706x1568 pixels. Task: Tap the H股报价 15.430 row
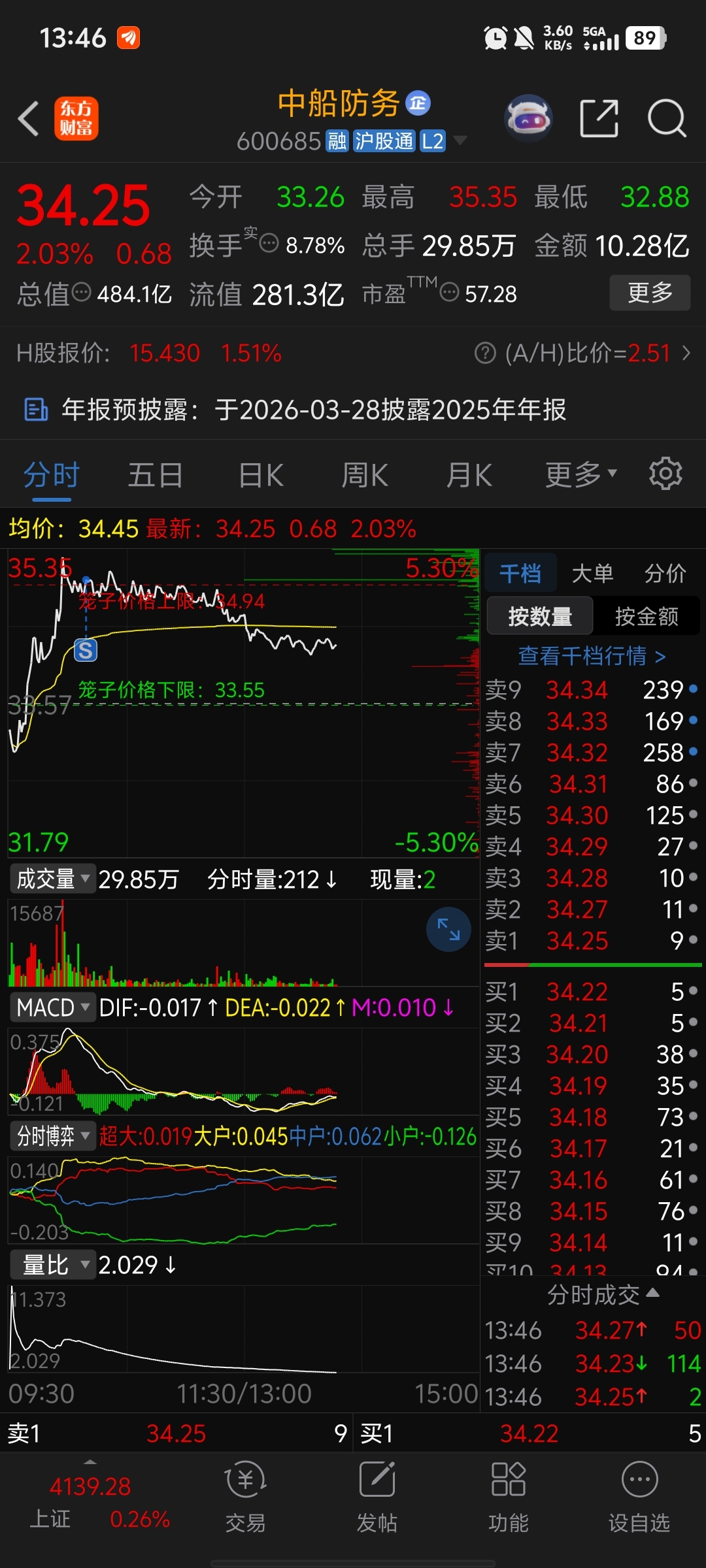click(149, 353)
